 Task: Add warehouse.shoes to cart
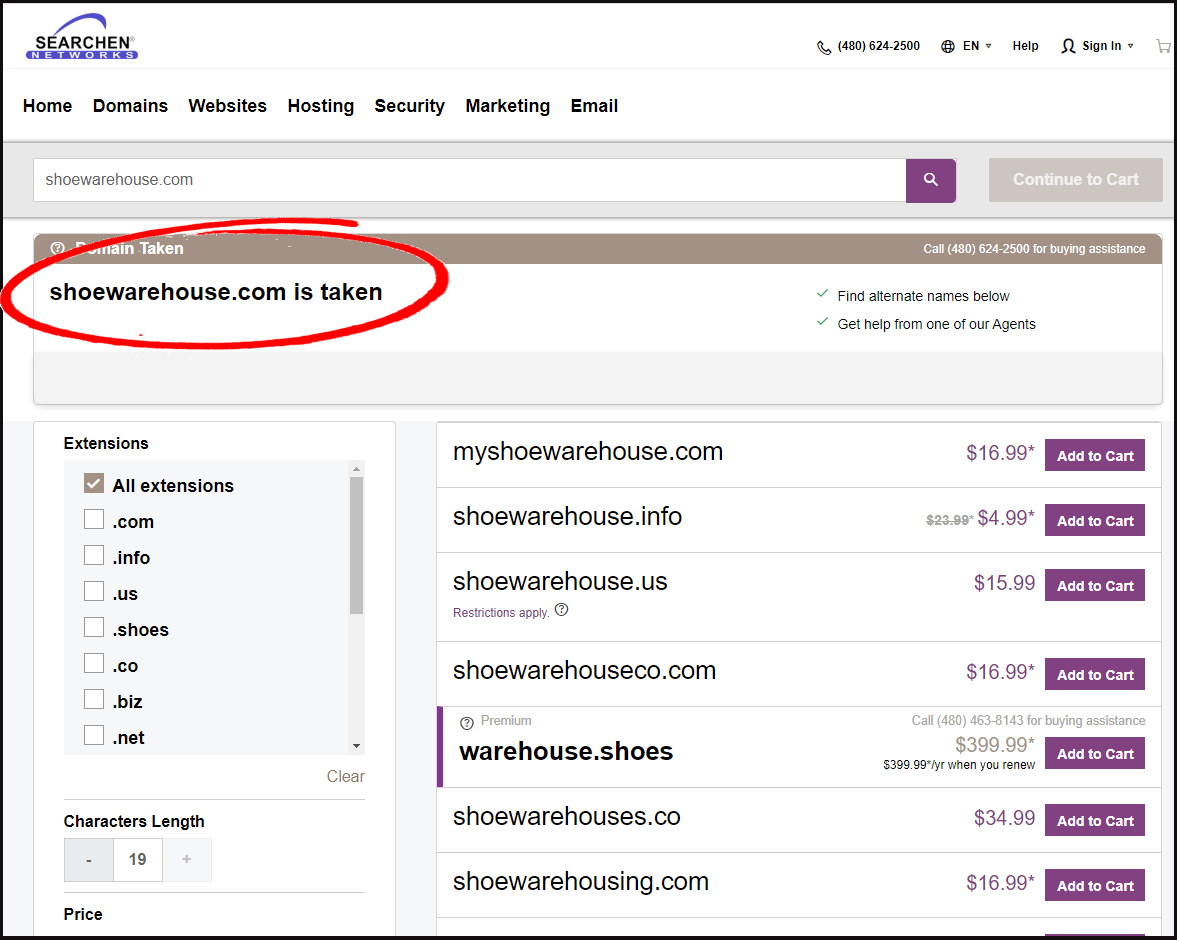pos(1095,755)
